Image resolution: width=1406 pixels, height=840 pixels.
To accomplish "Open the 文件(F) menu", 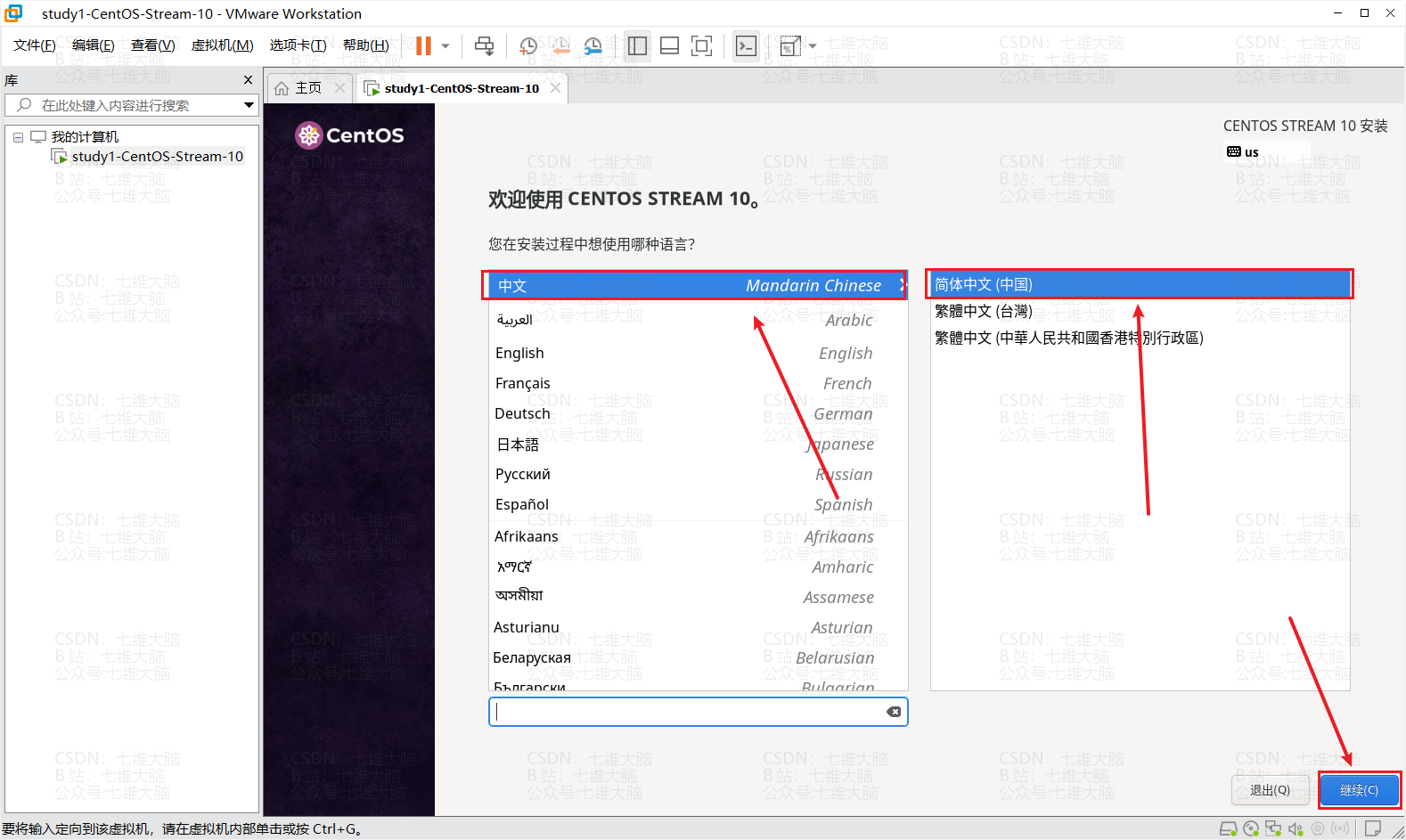I will pyautogui.click(x=34, y=45).
